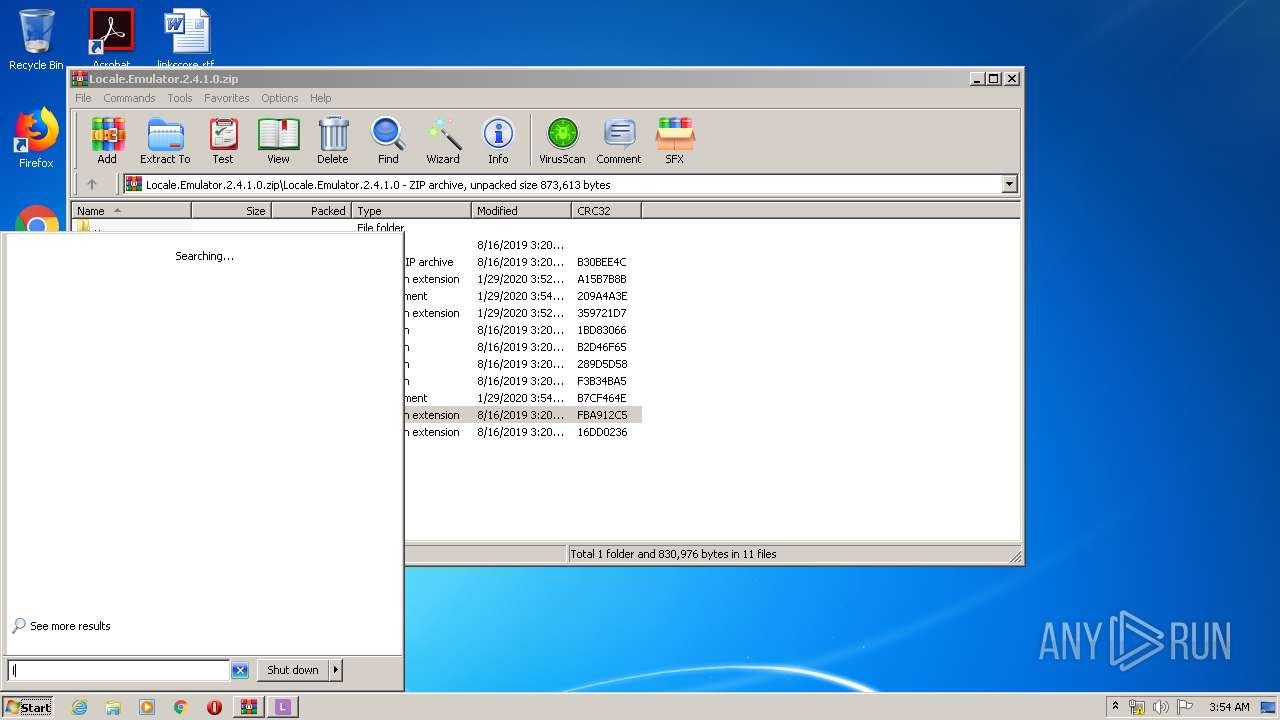Open the Favorites menu
The width and height of the screenshot is (1280, 720).
pos(227,98)
